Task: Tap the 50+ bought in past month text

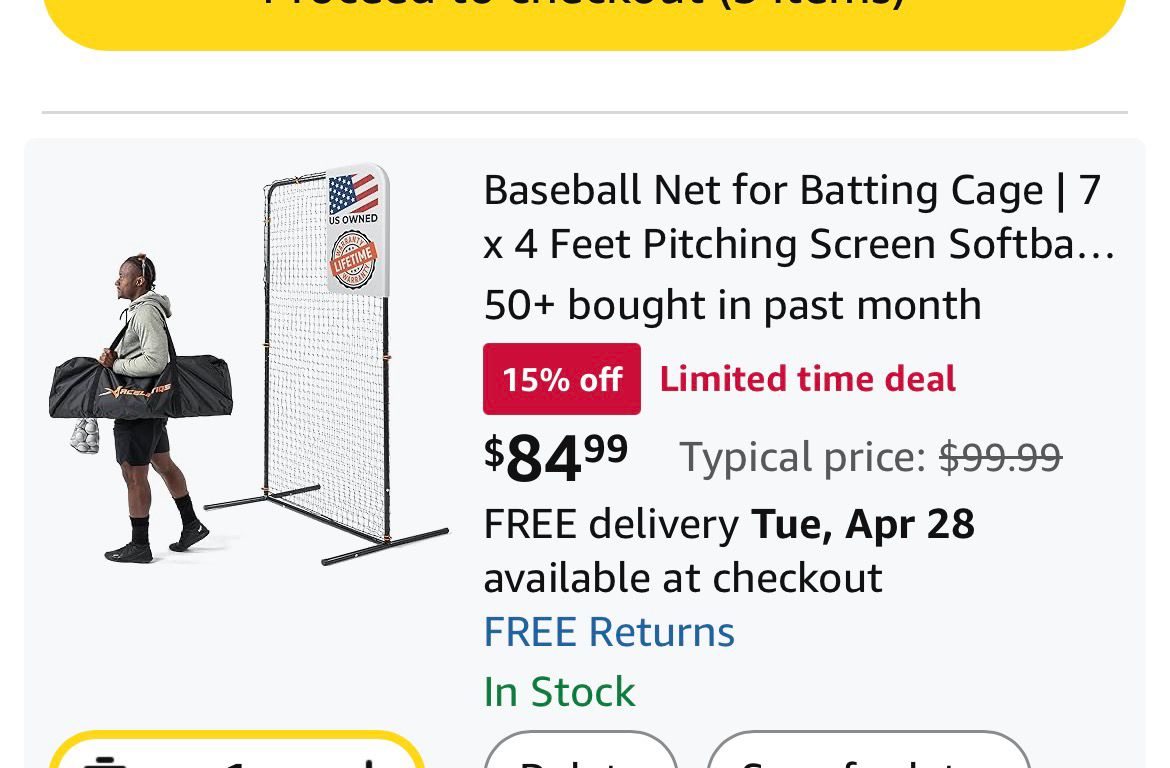Action: 732,305
